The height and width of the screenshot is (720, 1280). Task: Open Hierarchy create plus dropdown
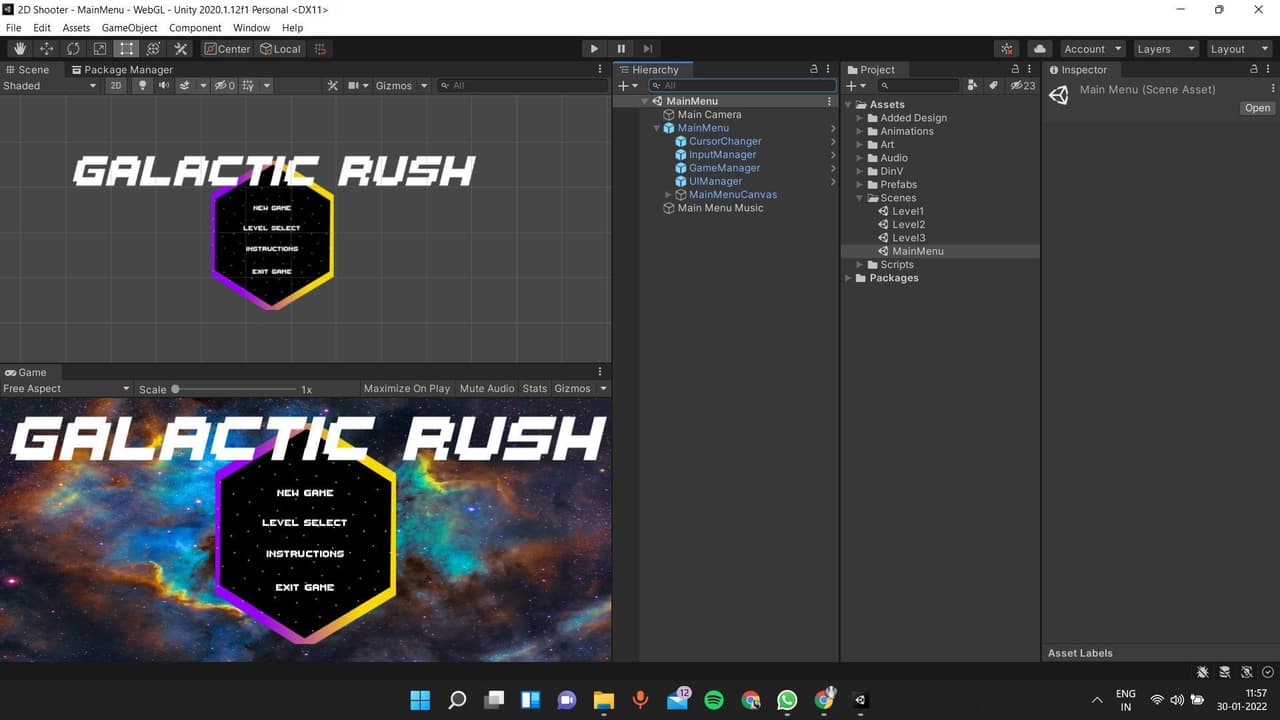click(627, 86)
